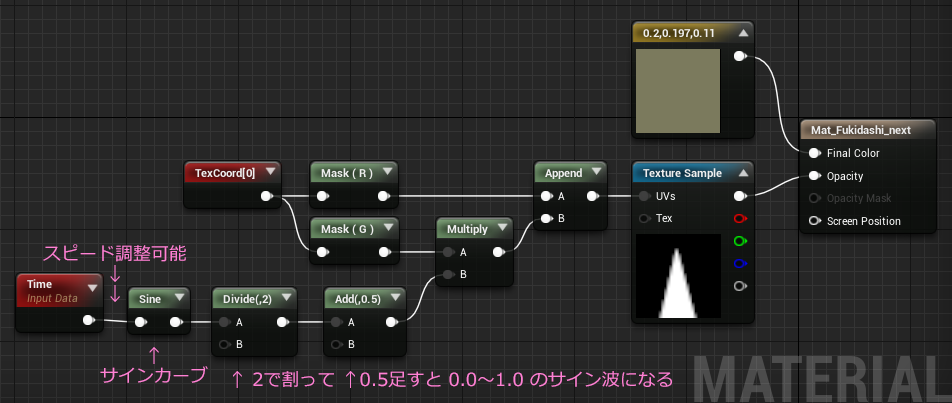Collapse the Divide(,2) node arrow
This screenshot has width=952, height=403.
(286, 298)
